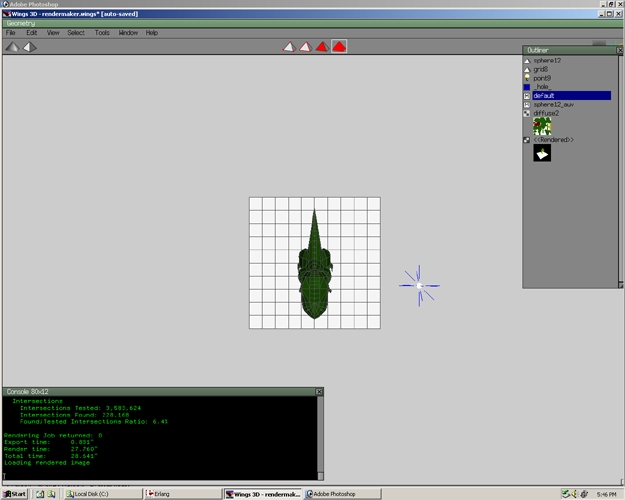Click the diffuse2 texture thumbnail

(542, 127)
